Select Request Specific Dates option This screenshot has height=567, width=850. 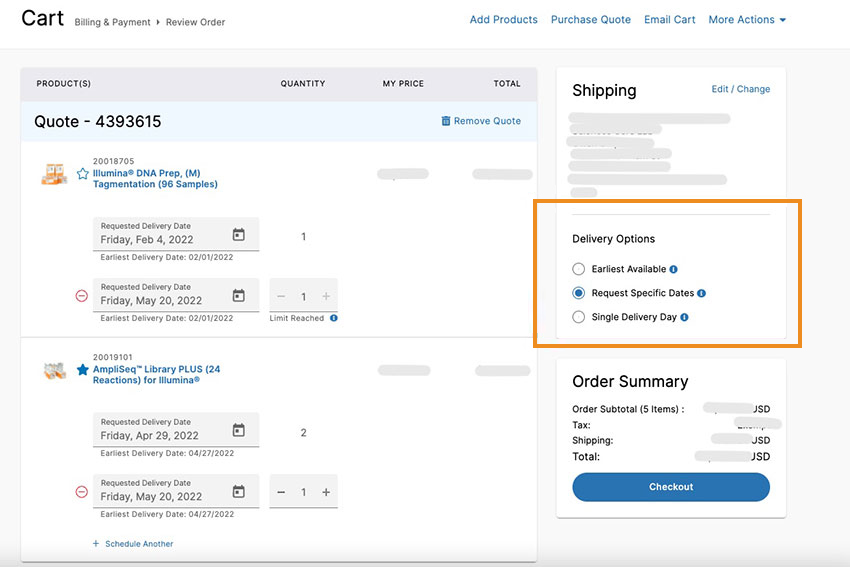579,293
